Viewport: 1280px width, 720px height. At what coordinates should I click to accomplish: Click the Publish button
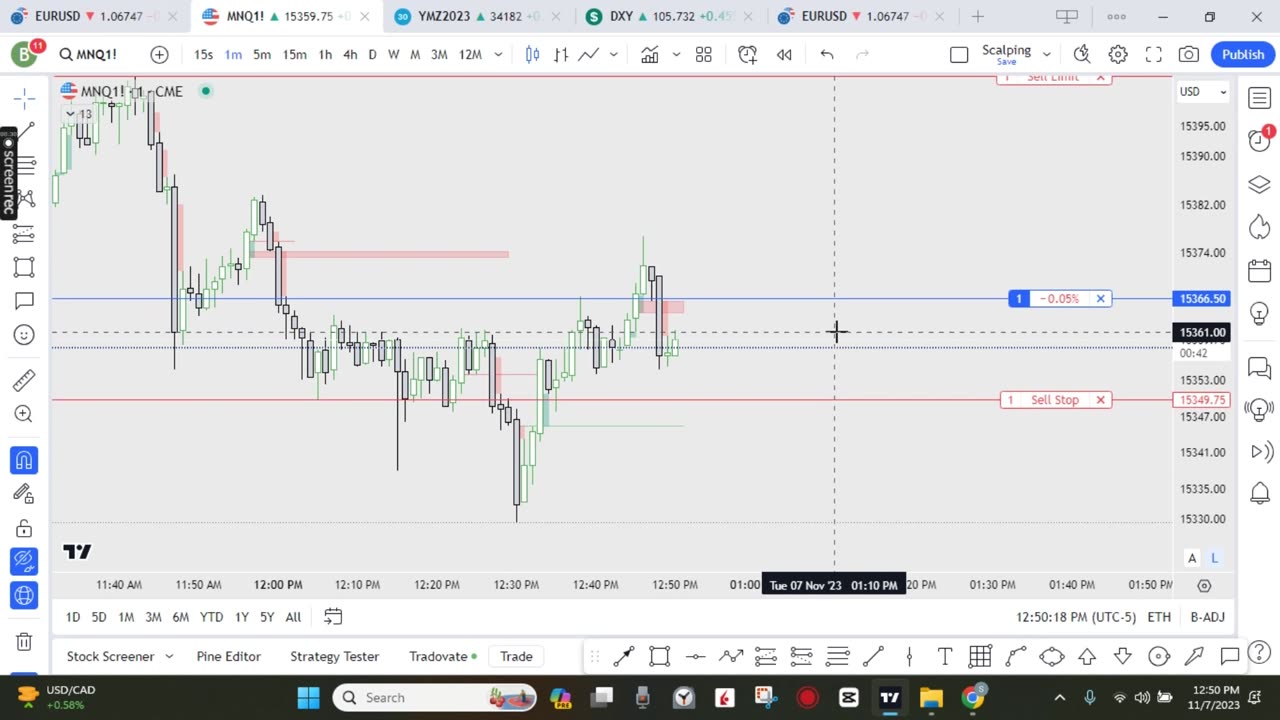1243,55
